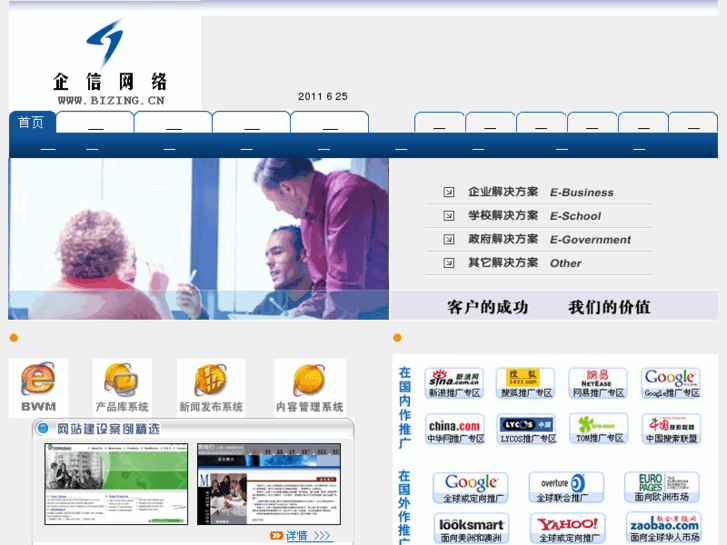
Task: Open the 产品库系统 icon
Action: click(x=122, y=388)
